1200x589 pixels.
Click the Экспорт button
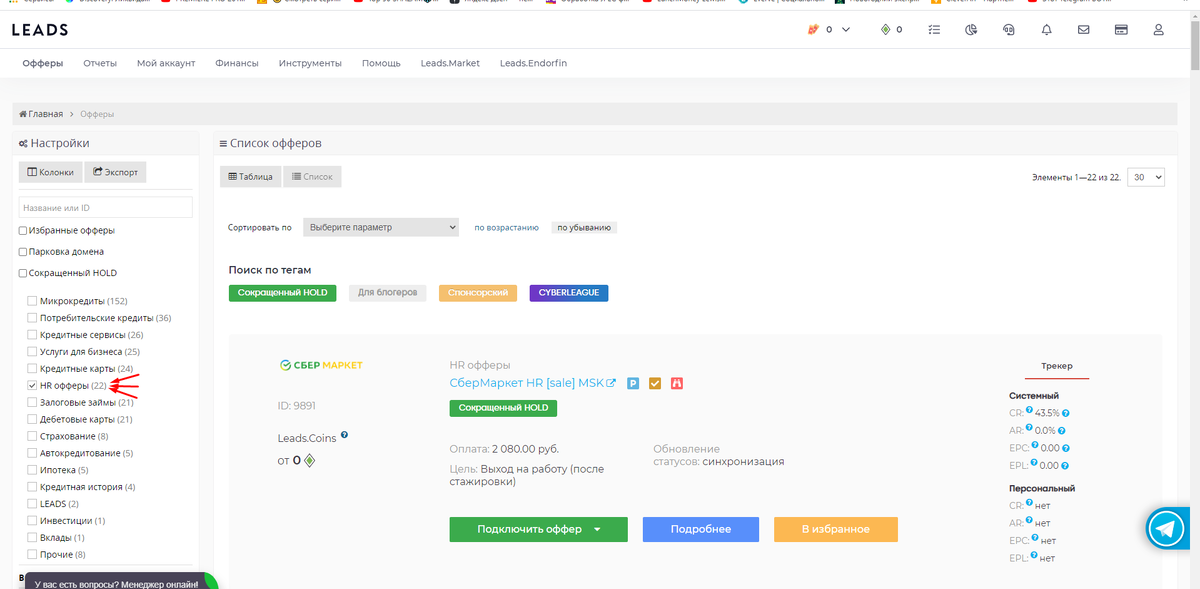[x=116, y=172]
